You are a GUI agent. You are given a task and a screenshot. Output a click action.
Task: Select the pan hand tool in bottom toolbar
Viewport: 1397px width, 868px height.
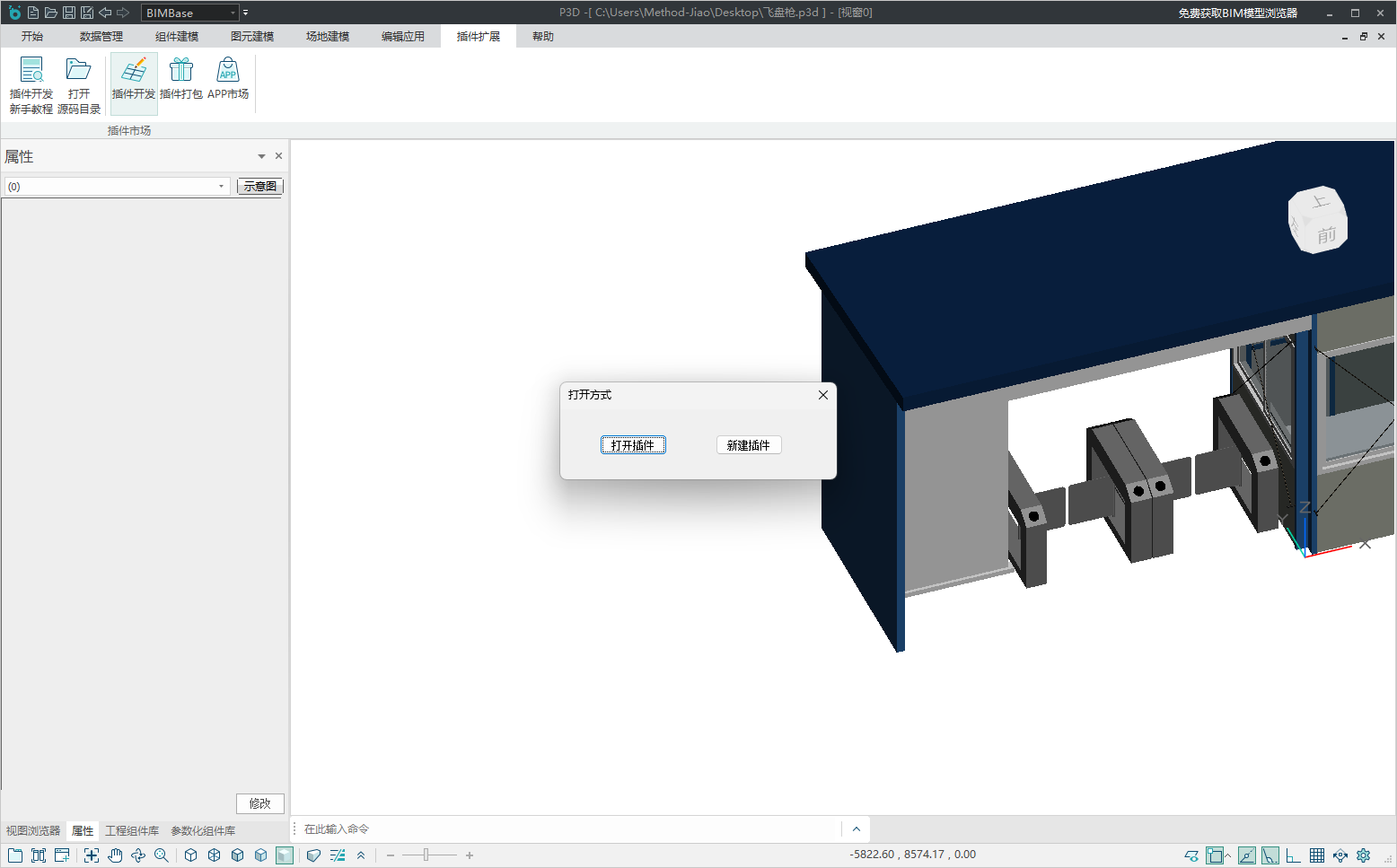pyautogui.click(x=115, y=855)
